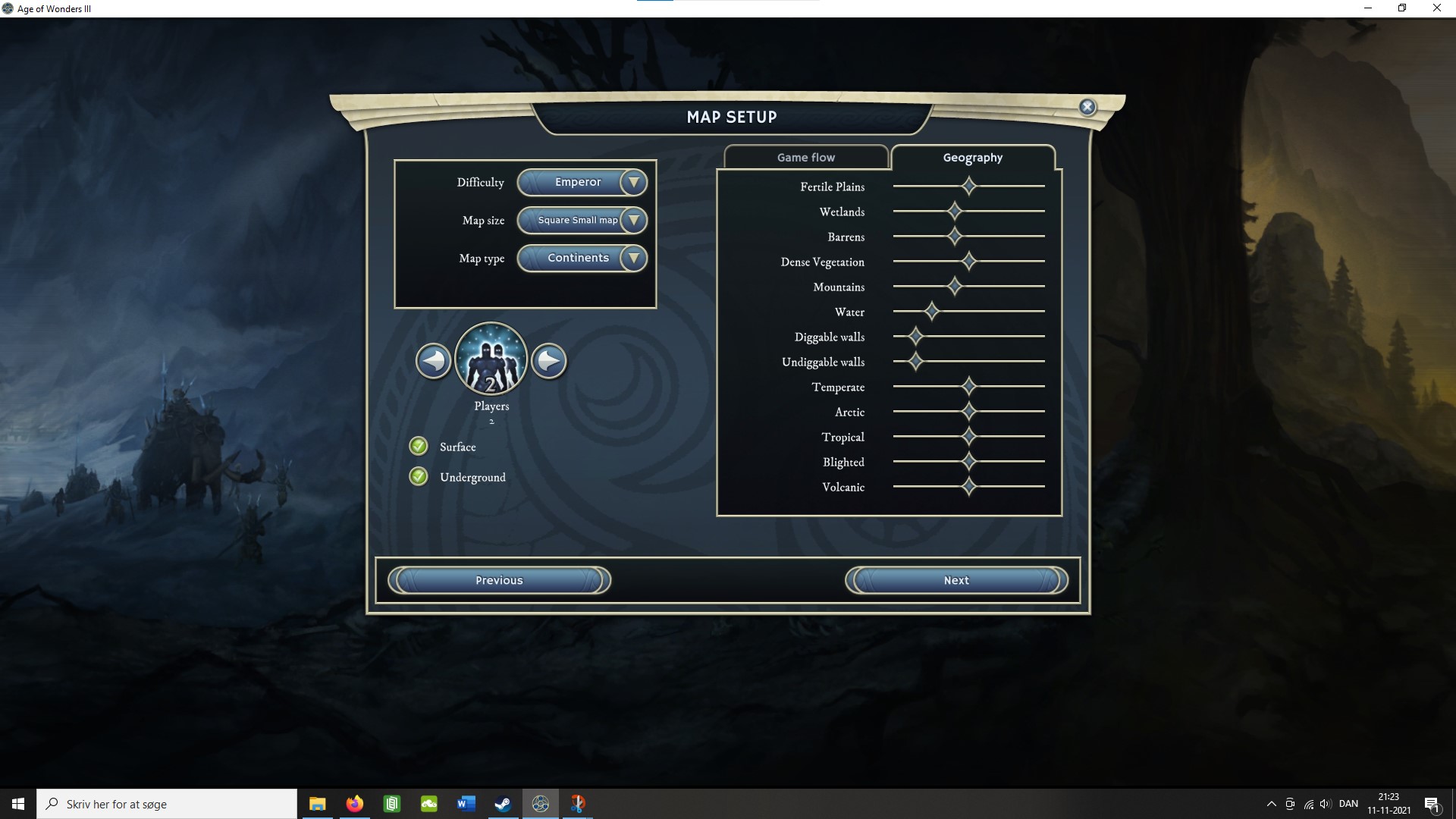Proceed with the Next button
The width and height of the screenshot is (1456, 819).
tap(956, 580)
